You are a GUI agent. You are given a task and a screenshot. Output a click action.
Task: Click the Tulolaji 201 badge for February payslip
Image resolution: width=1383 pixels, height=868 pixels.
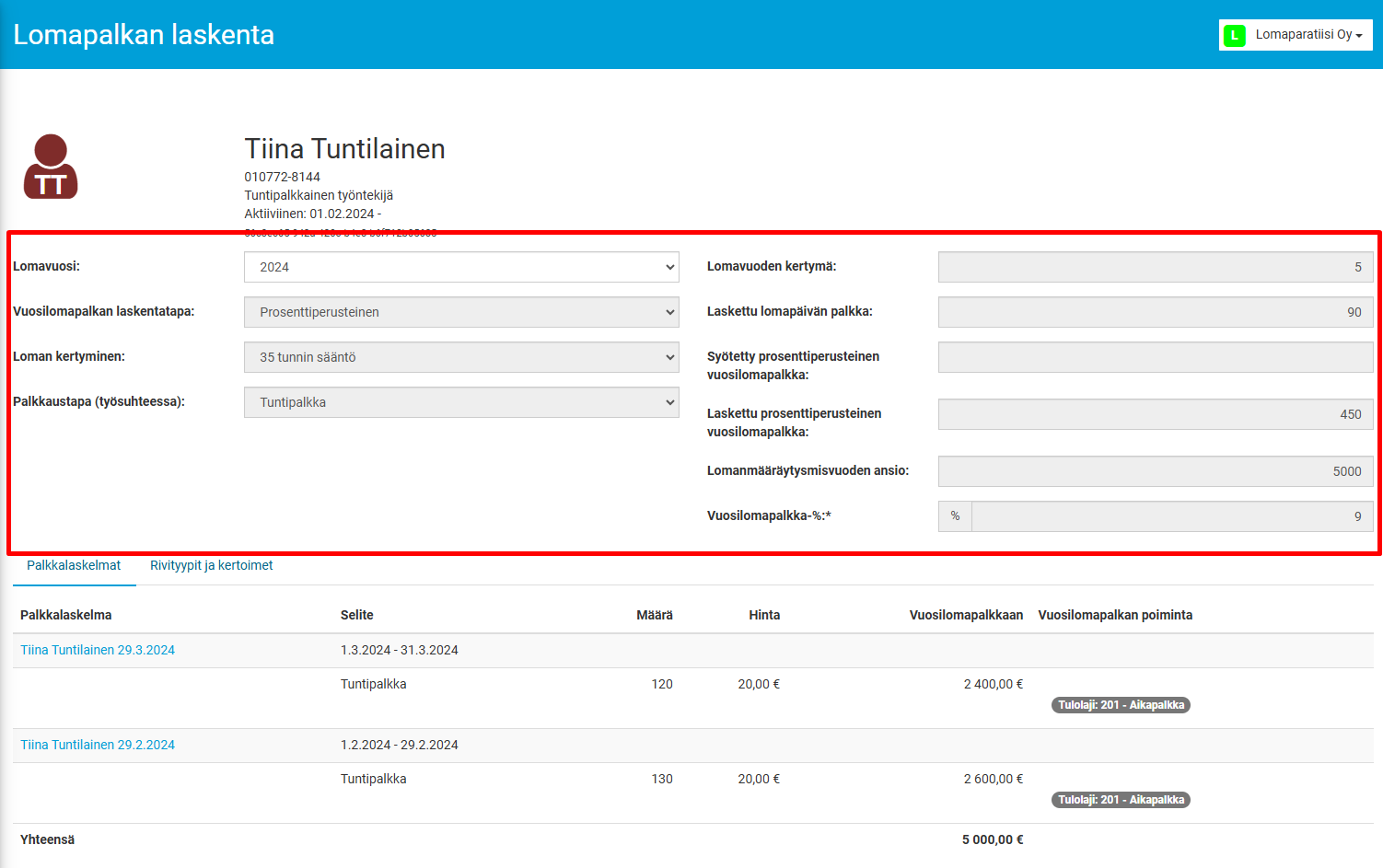click(x=1121, y=800)
